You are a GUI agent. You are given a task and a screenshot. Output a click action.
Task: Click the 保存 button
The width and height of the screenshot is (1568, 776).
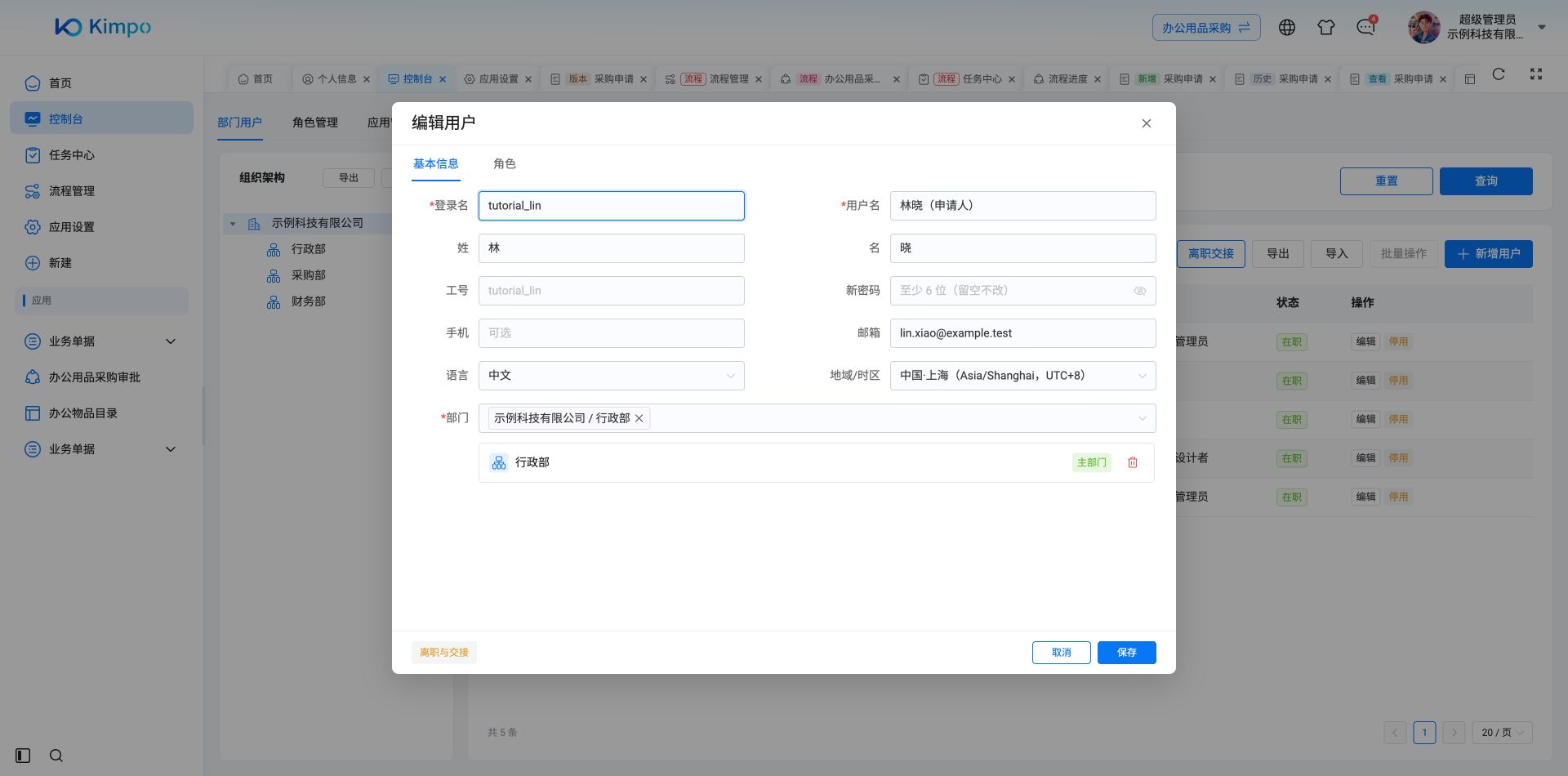coord(1127,653)
